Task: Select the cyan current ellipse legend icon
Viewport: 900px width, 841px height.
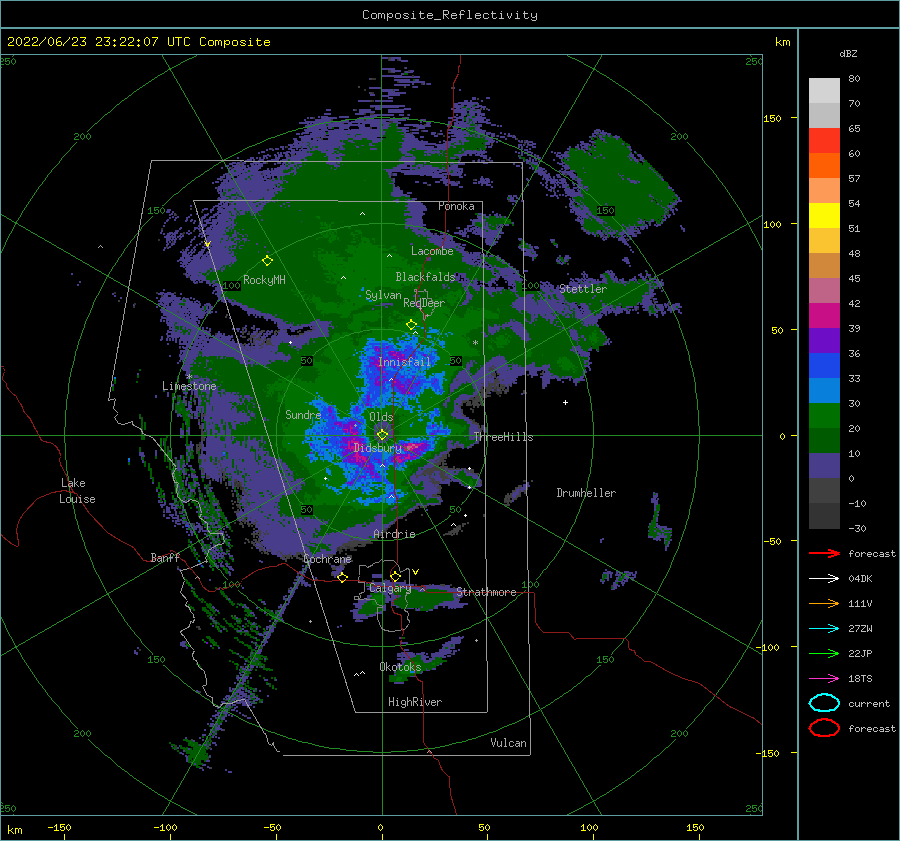Action: coord(824,703)
